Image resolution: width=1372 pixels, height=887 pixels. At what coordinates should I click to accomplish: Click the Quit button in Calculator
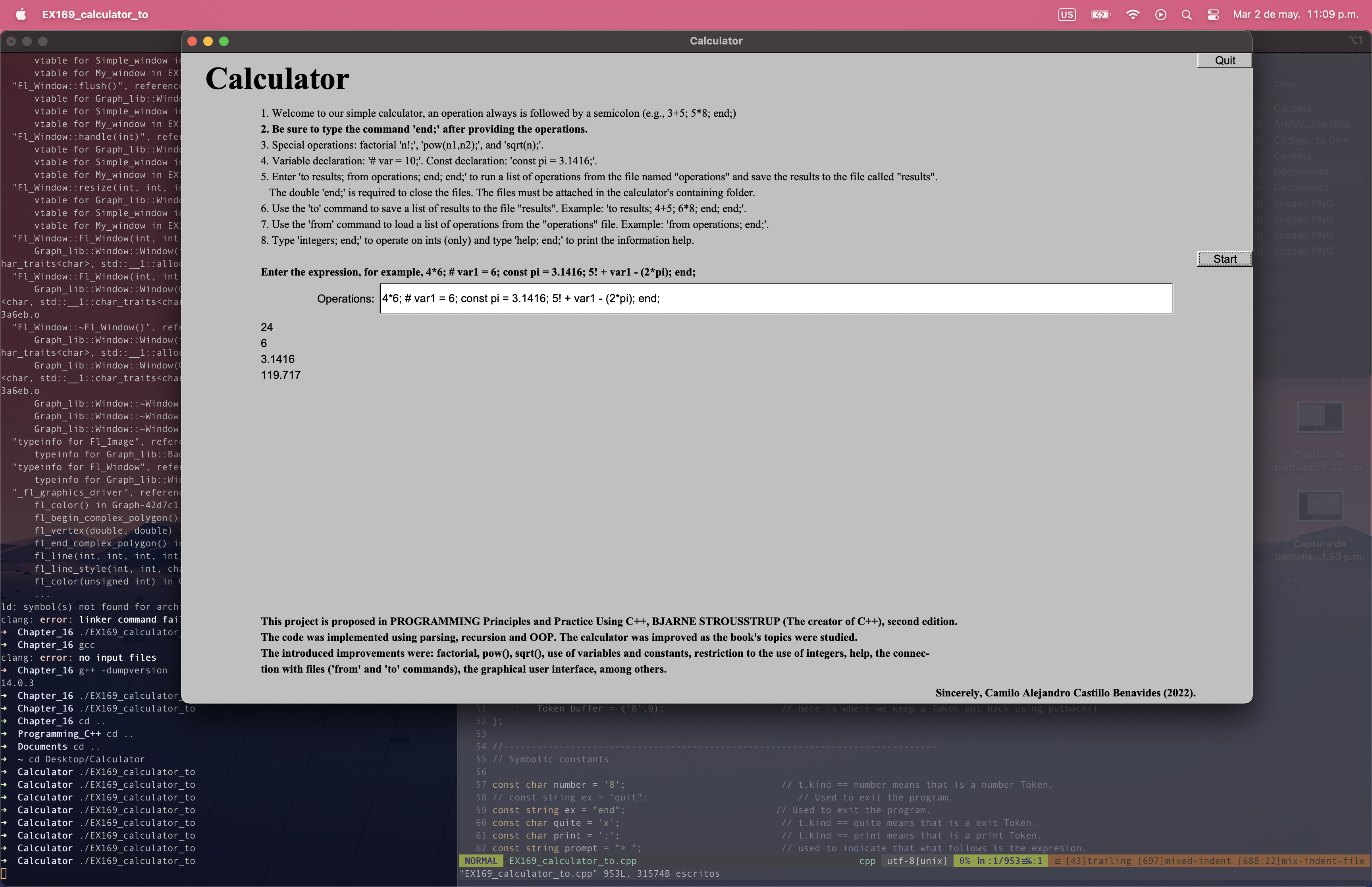tap(1225, 60)
